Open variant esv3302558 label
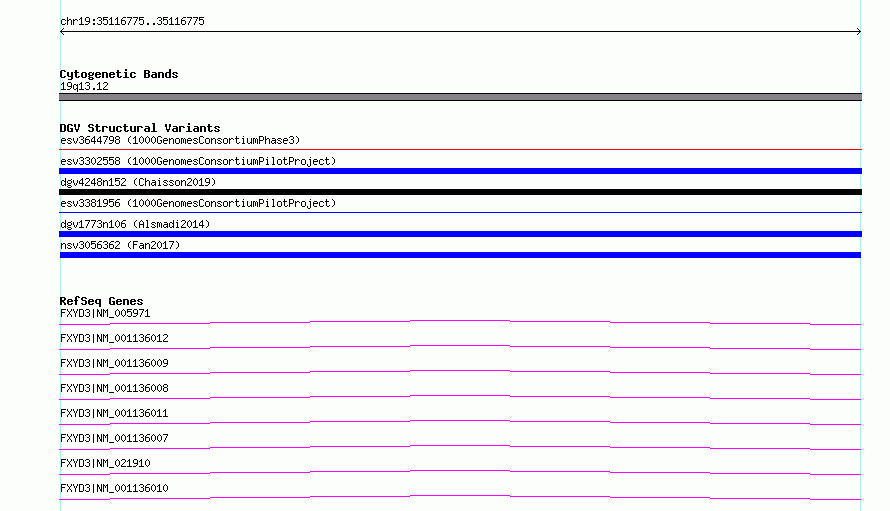The image size is (890, 511). coord(198,161)
